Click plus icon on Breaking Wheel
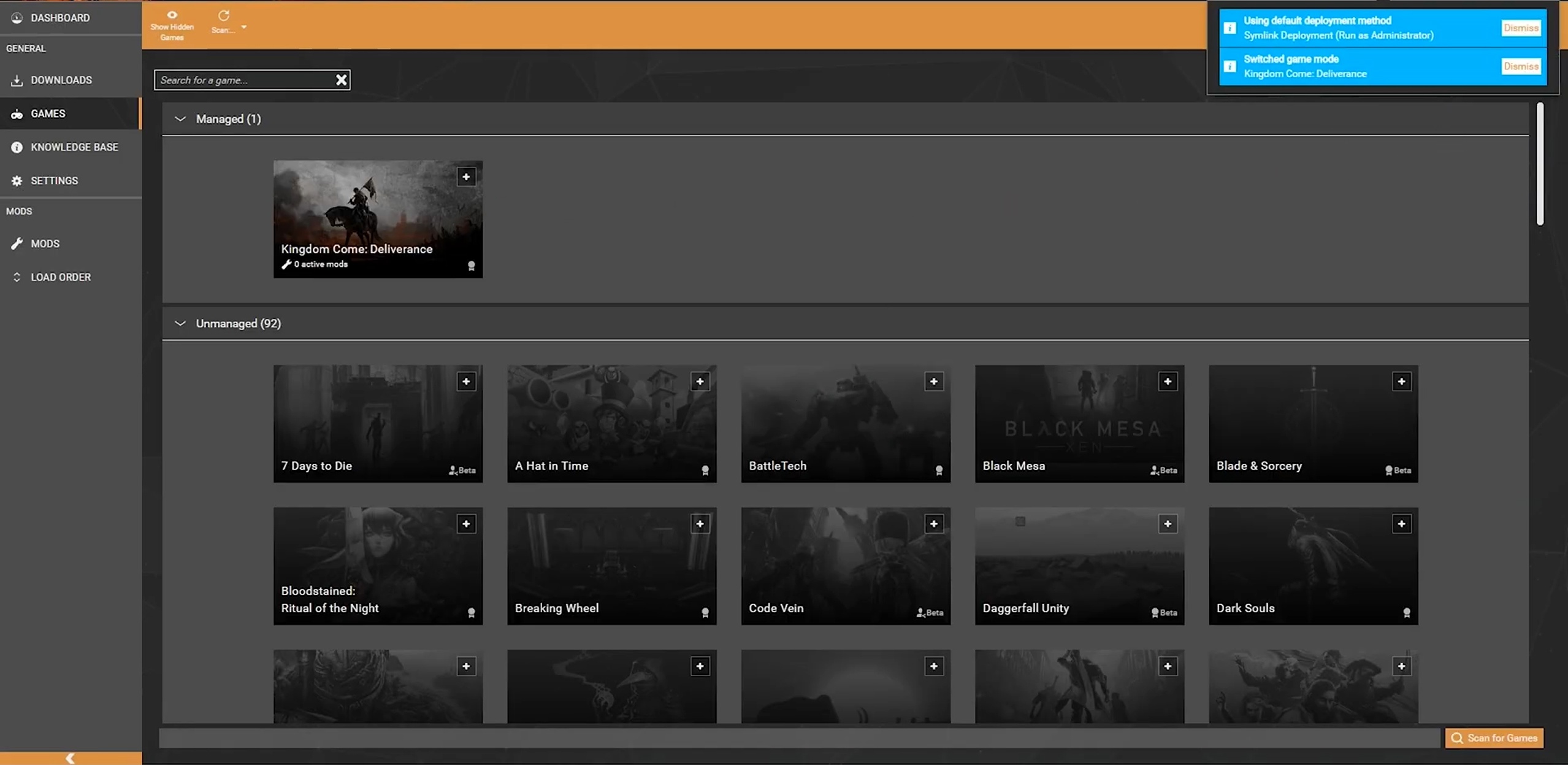This screenshot has height=765, width=1568. tap(700, 524)
